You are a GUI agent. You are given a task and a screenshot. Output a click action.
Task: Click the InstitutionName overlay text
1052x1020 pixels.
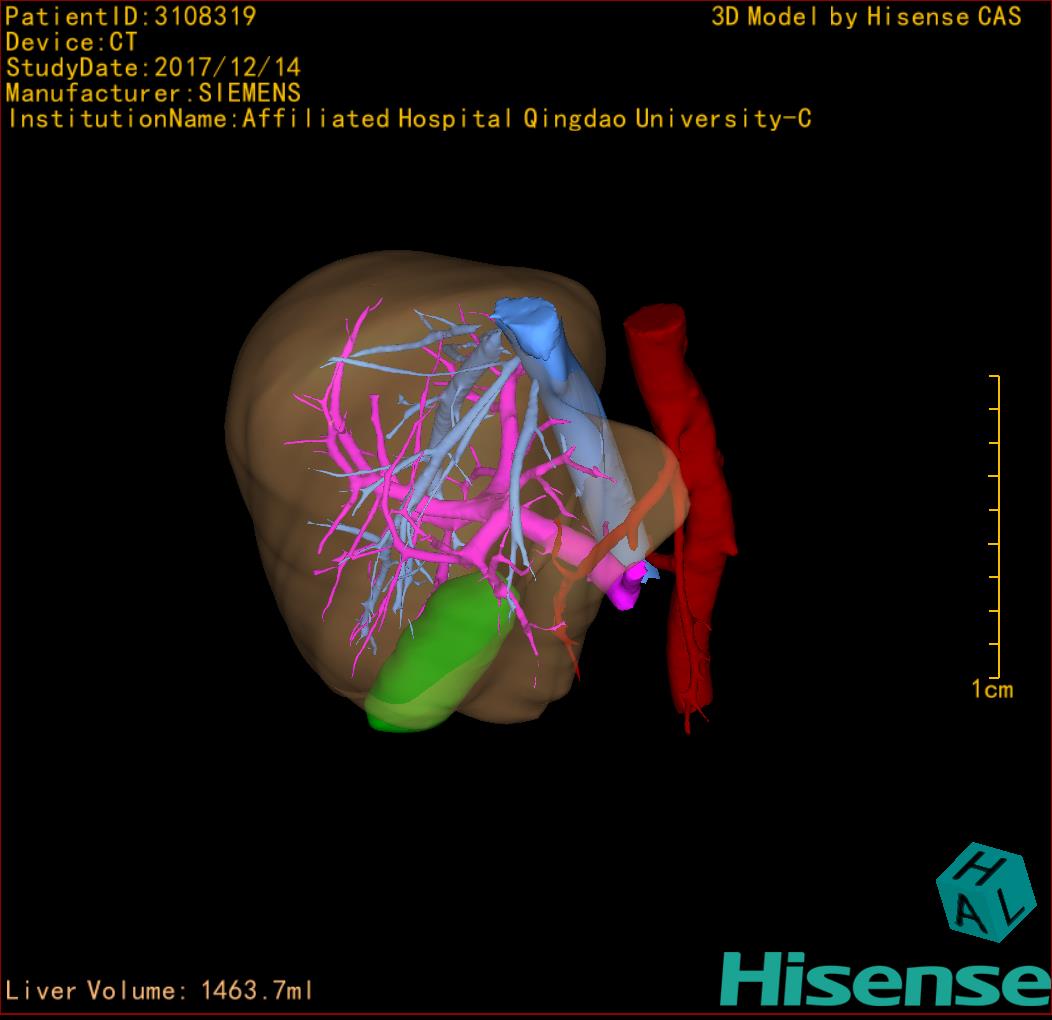(x=409, y=119)
